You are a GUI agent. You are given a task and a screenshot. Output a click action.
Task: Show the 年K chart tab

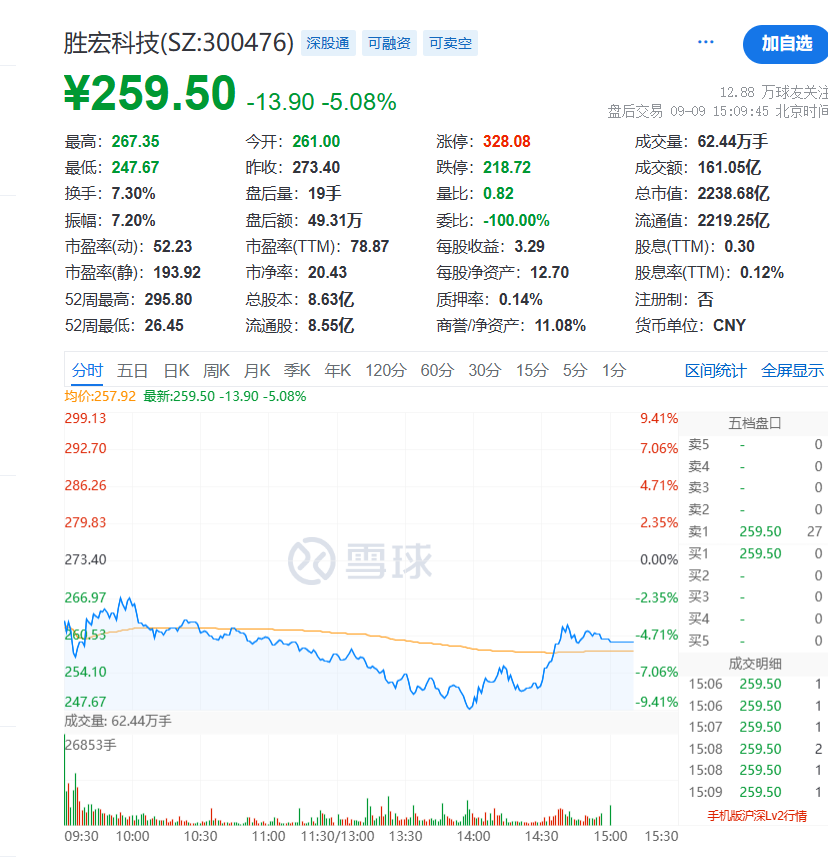point(338,370)
